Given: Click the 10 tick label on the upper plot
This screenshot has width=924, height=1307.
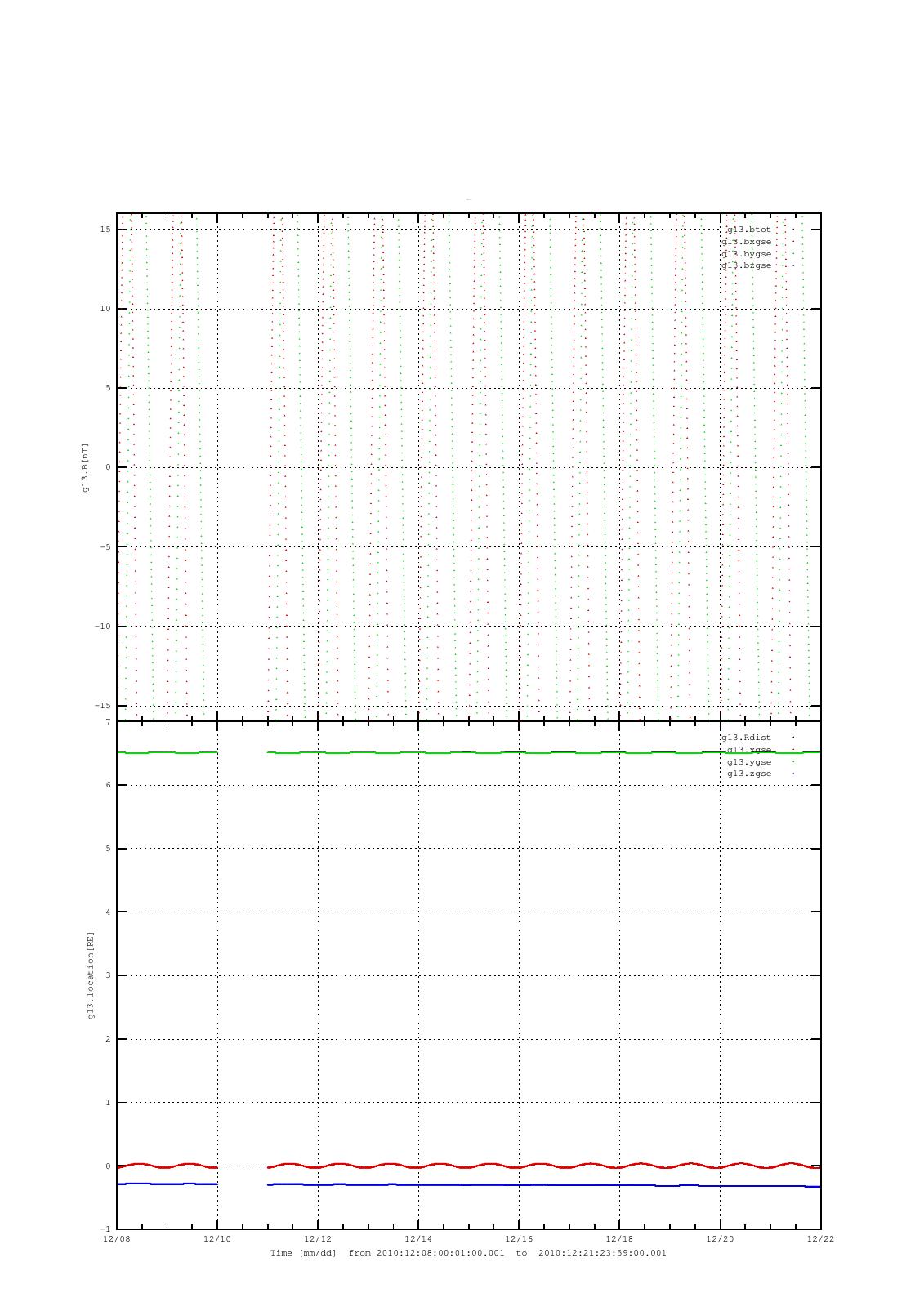Looking at the screenshot, I should [x=105, y=309].
